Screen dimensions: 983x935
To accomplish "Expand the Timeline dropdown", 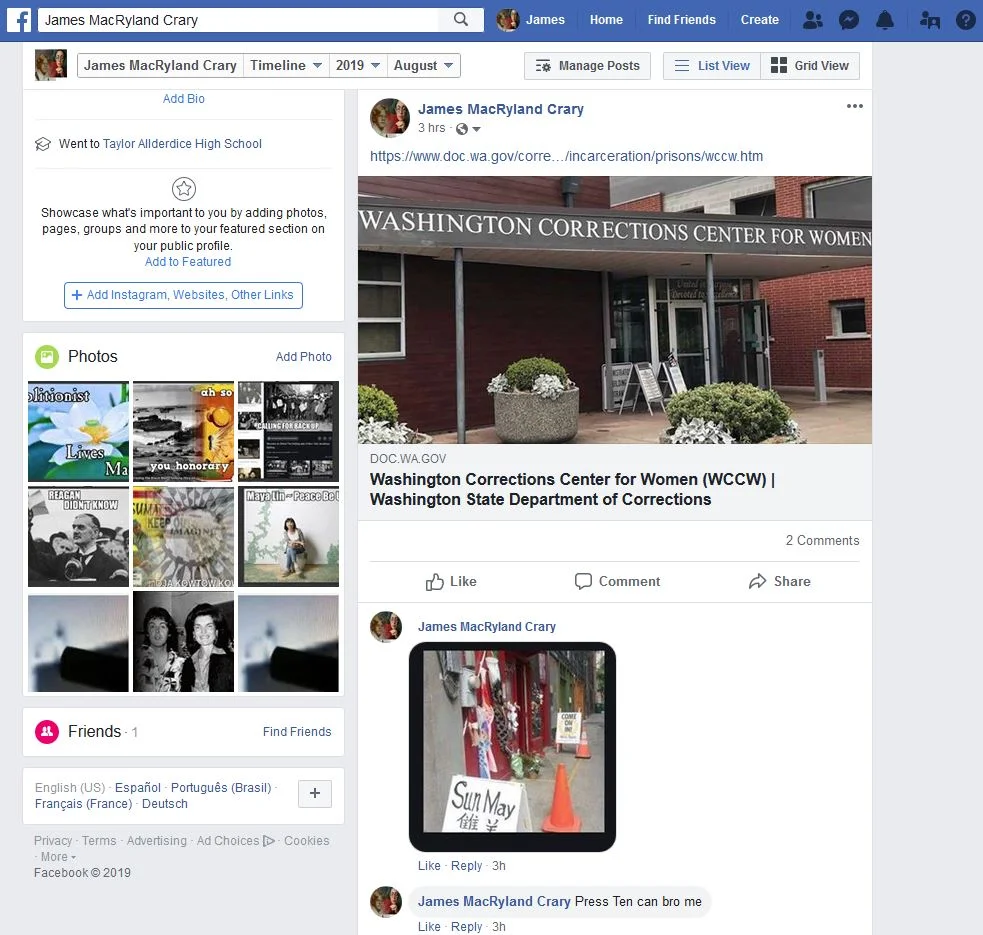I will click(286, 65).
